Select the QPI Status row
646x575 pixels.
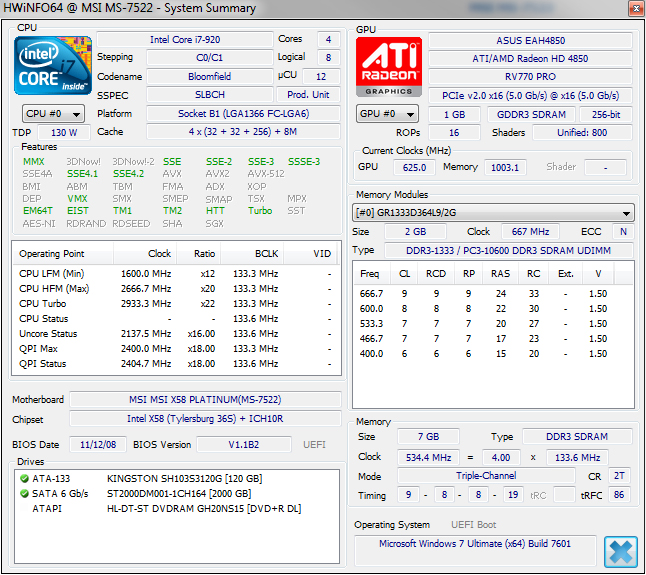(x=176, y=364)
